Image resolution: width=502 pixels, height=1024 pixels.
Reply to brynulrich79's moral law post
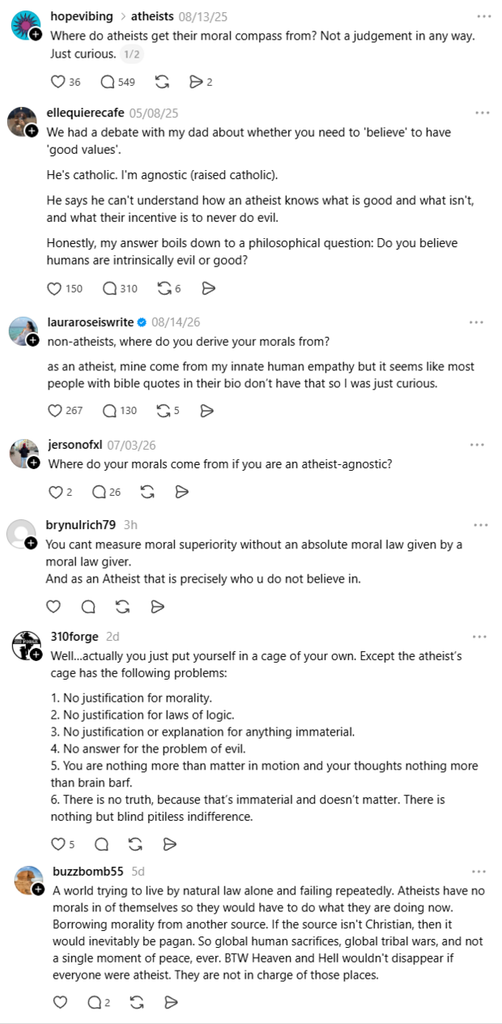pyautogui.click(x=88, y=607)
